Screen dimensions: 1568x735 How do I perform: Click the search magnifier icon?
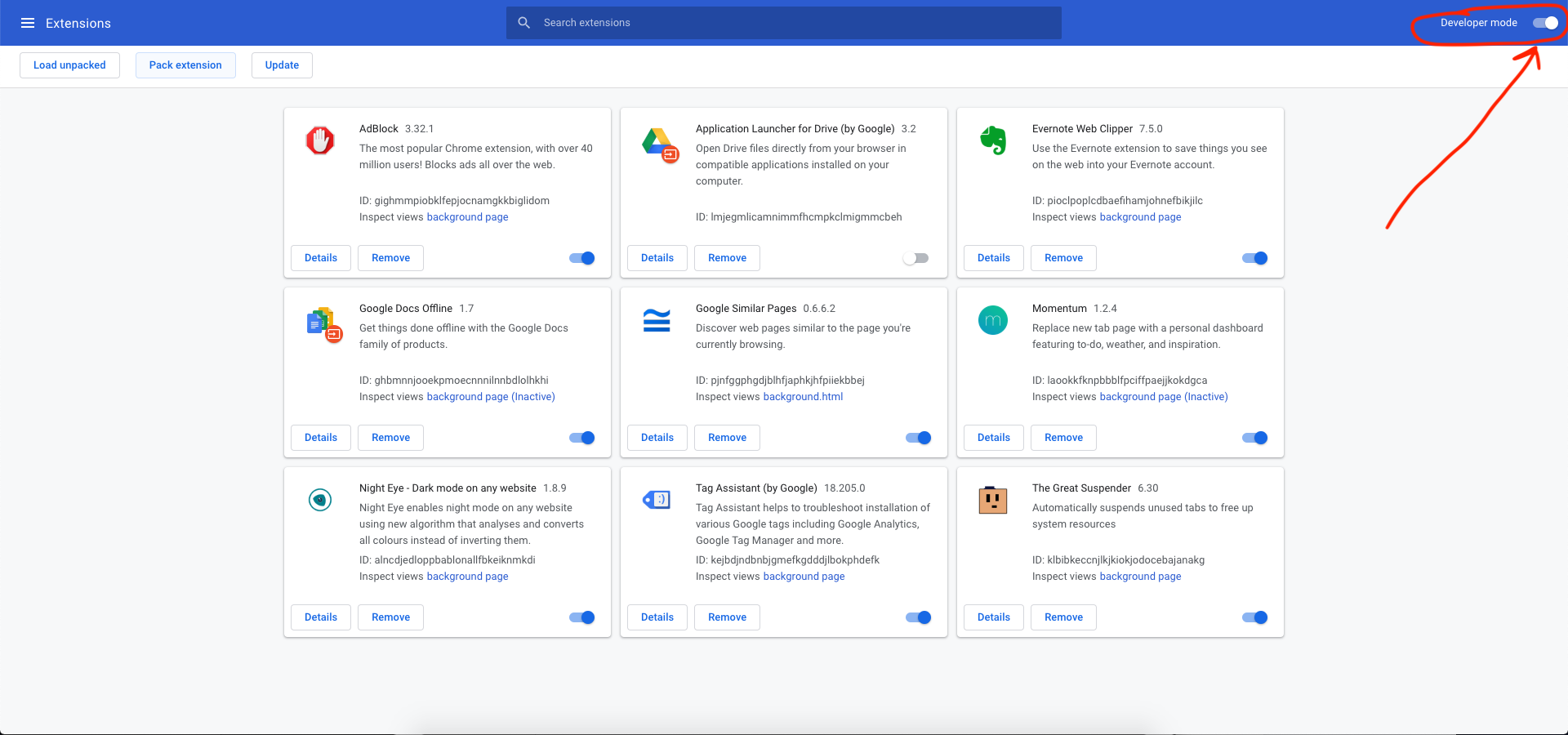click(x=524, y=23)
